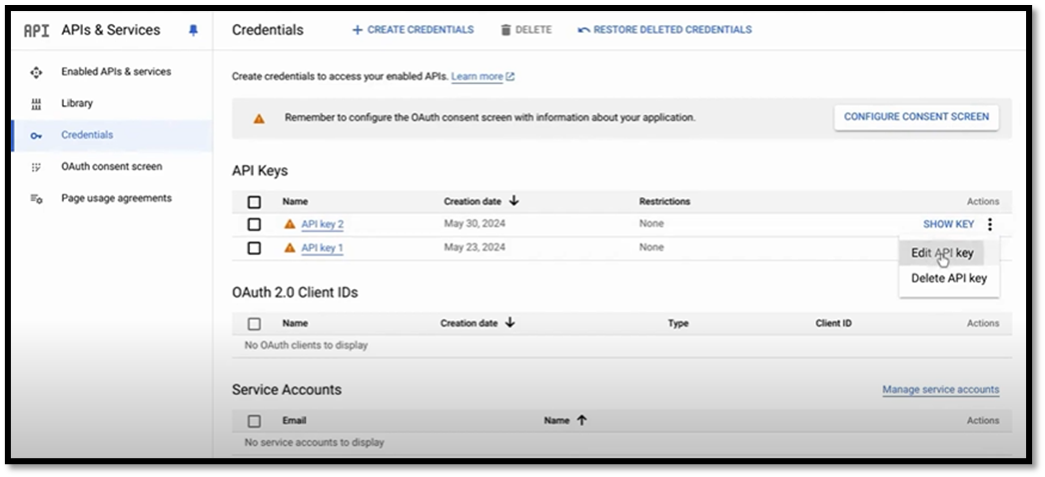Open Enabled APIs & services page

tap(116, 71)
